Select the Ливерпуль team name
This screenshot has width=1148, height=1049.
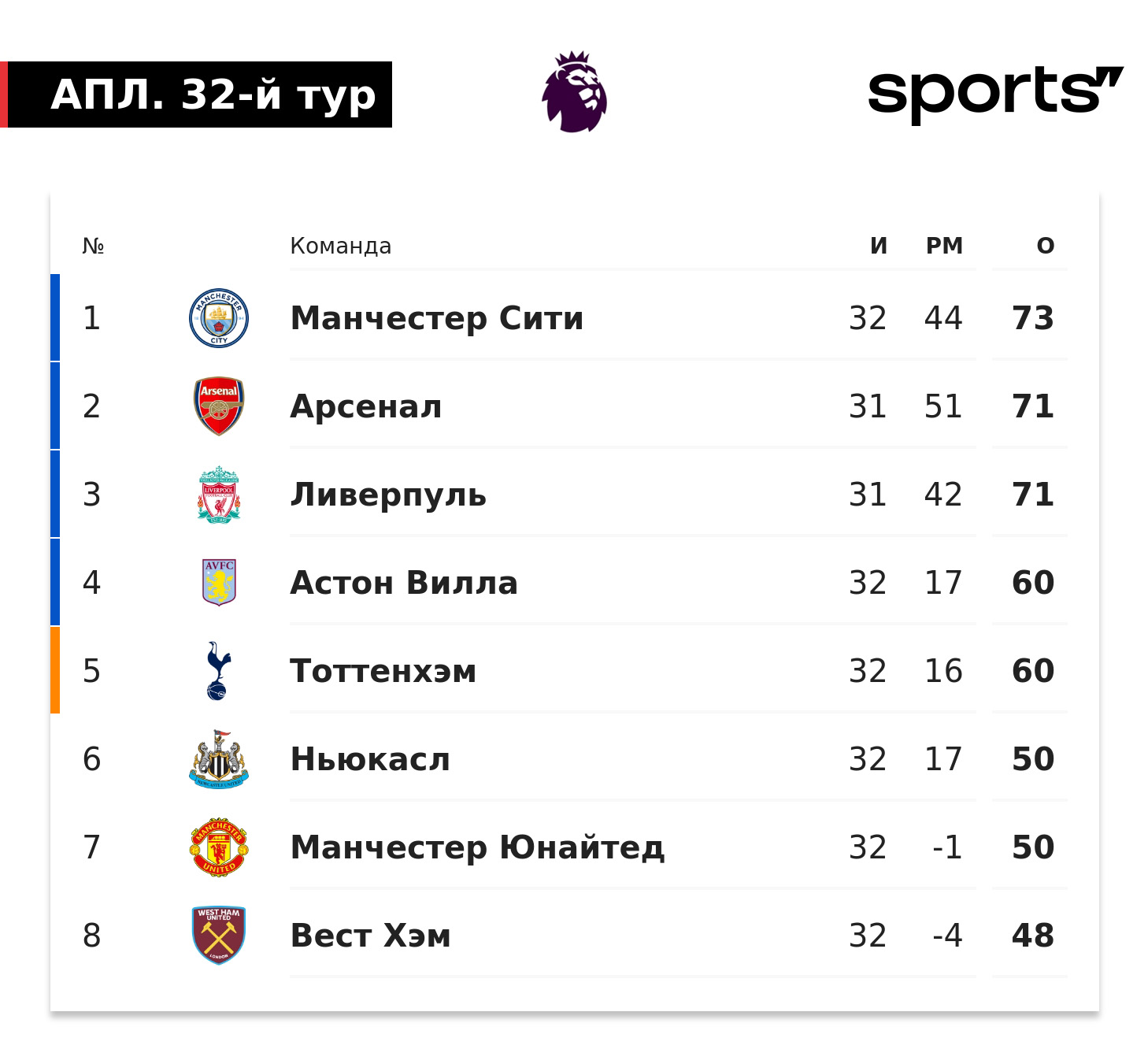click(388, 495)
